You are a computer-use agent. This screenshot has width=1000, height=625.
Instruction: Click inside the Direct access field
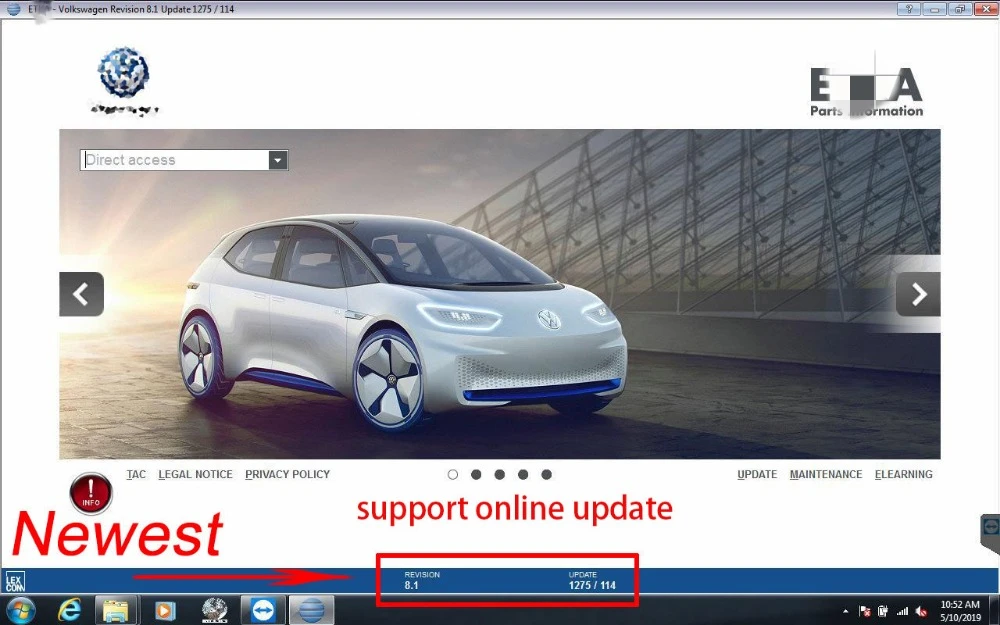click(x=175, y=160)
